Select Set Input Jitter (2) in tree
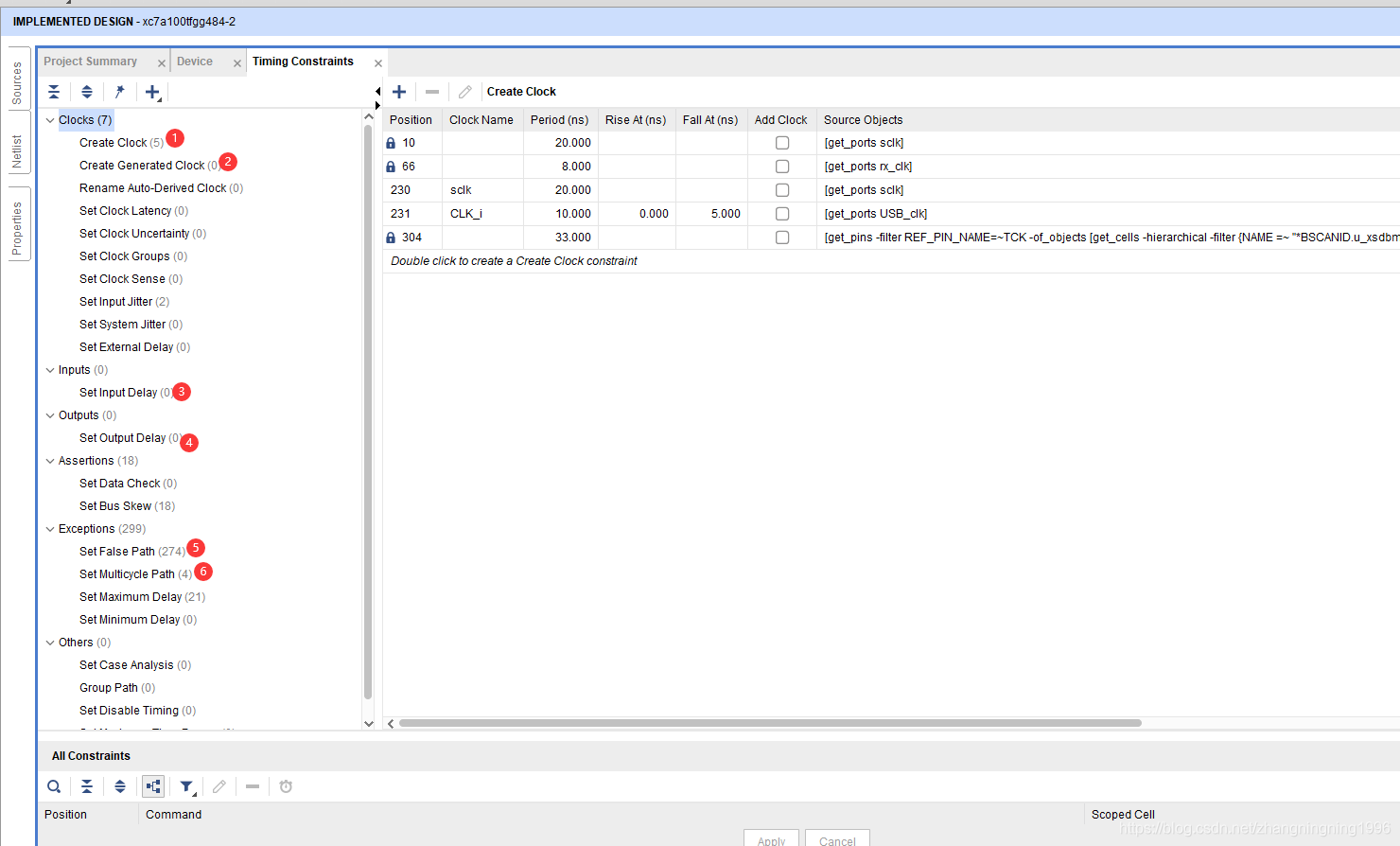 [124, 302]
